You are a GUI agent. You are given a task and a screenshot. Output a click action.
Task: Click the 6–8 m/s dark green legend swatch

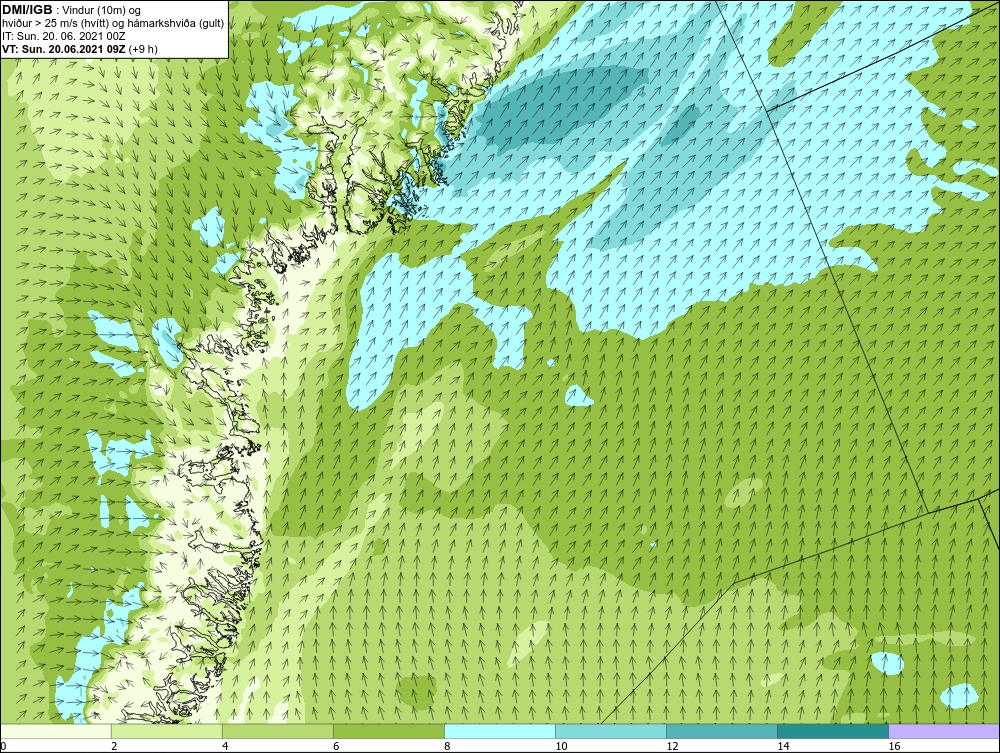[388, 731]
